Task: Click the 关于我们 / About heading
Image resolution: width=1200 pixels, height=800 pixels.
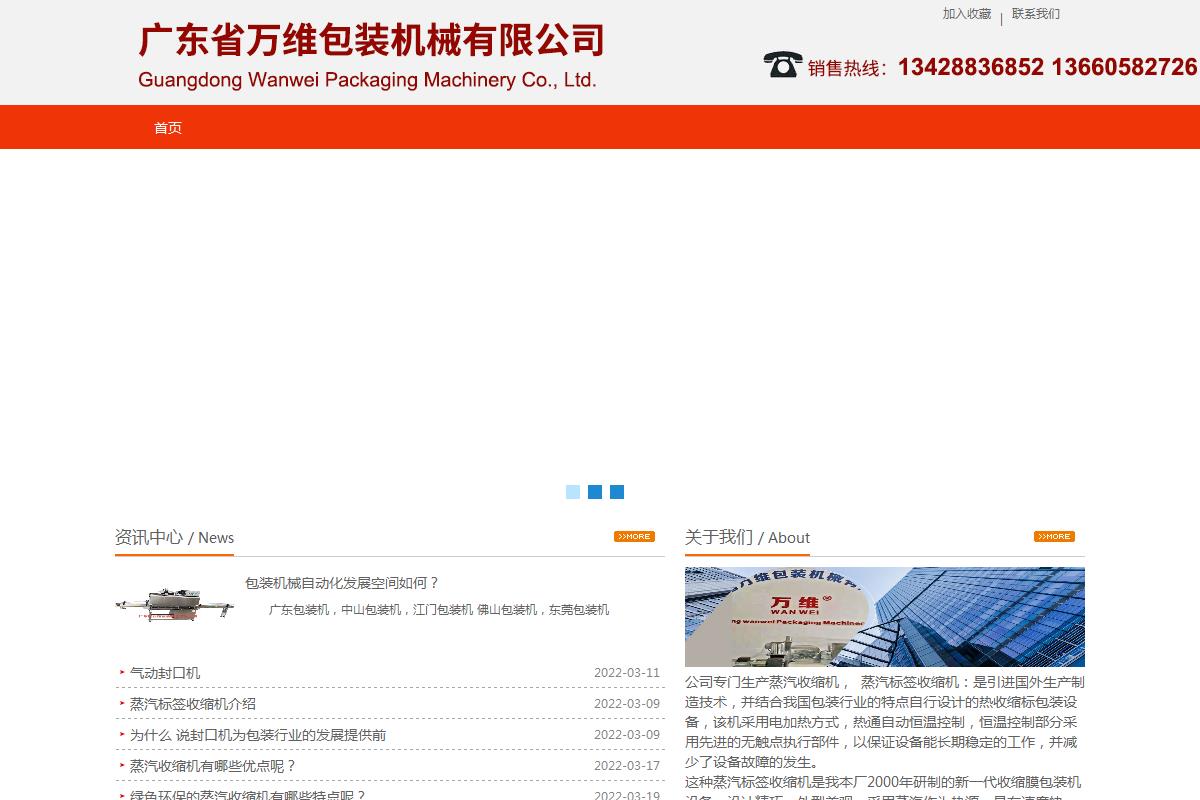Action: point(747,538)
